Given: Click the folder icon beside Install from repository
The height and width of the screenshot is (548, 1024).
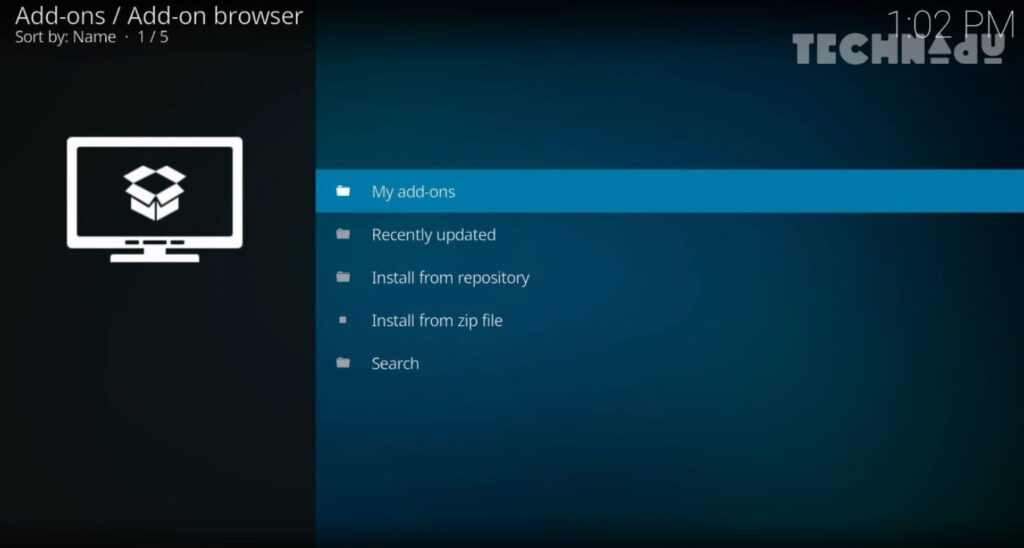Looking at the screenshot, I should [343, 277].
